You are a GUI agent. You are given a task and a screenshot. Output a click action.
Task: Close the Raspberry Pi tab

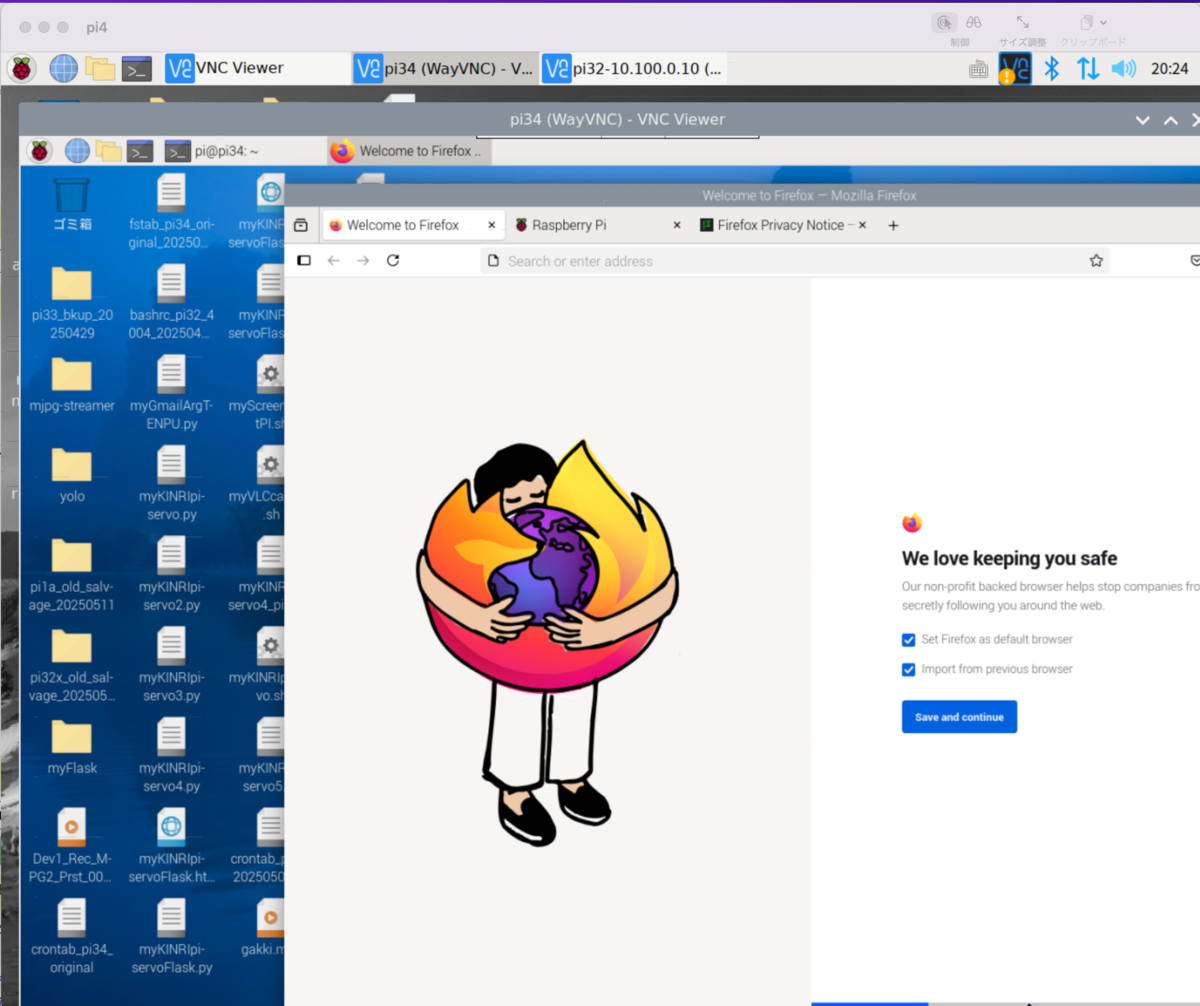(677, 226)
